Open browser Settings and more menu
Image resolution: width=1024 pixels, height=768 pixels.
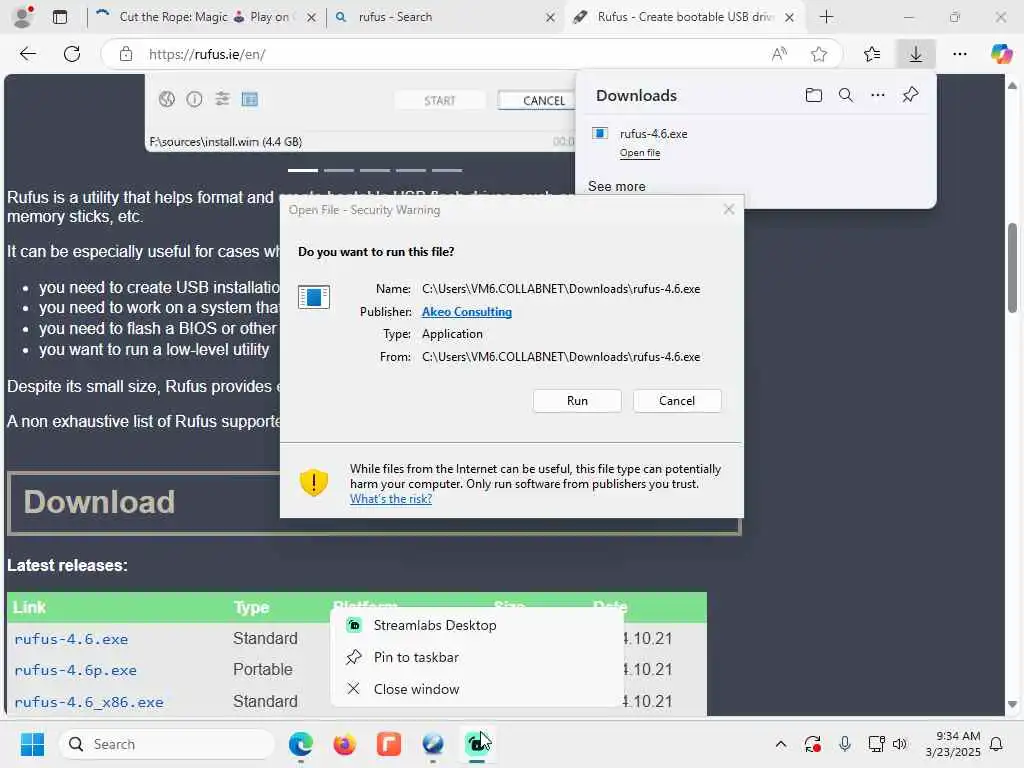coord(959,54)
